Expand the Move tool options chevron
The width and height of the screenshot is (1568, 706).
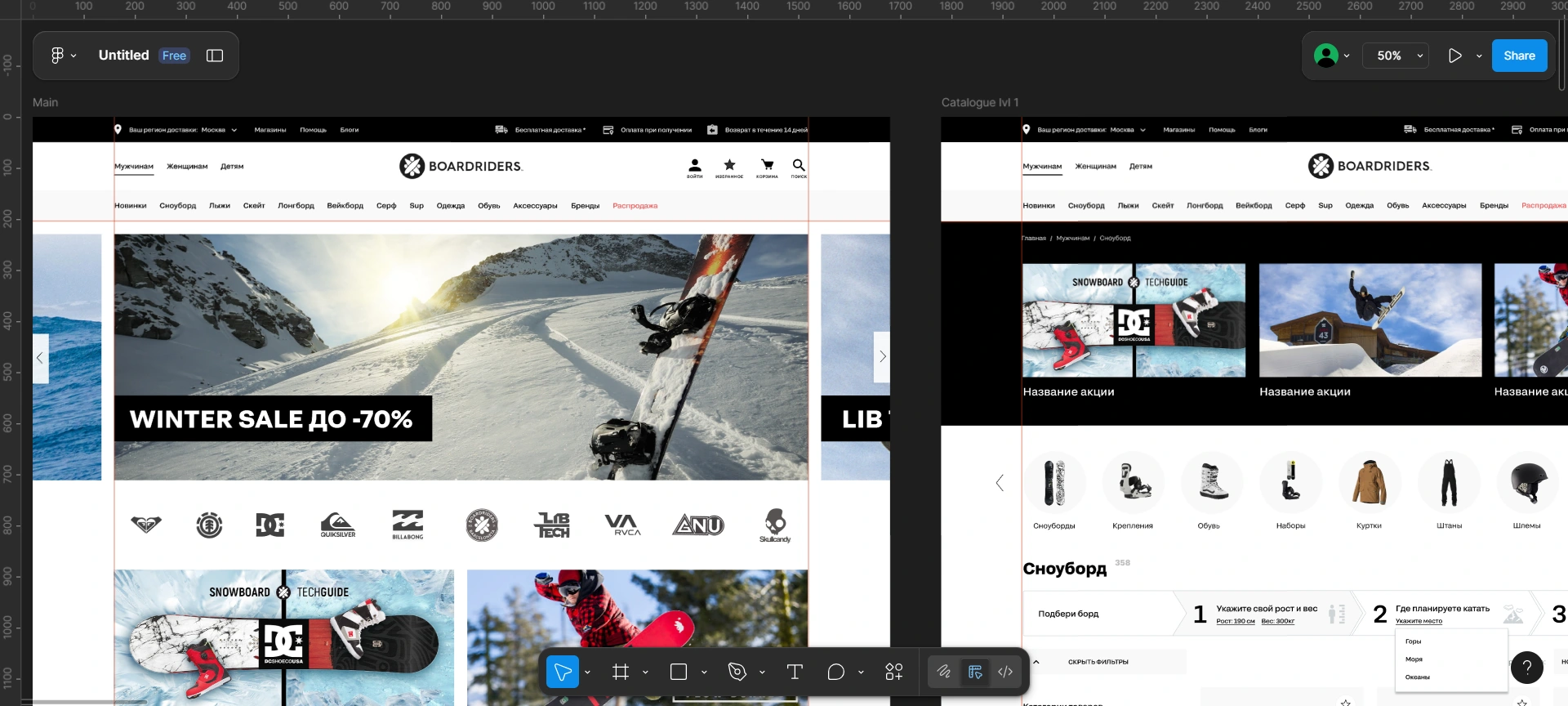(587, 672)
